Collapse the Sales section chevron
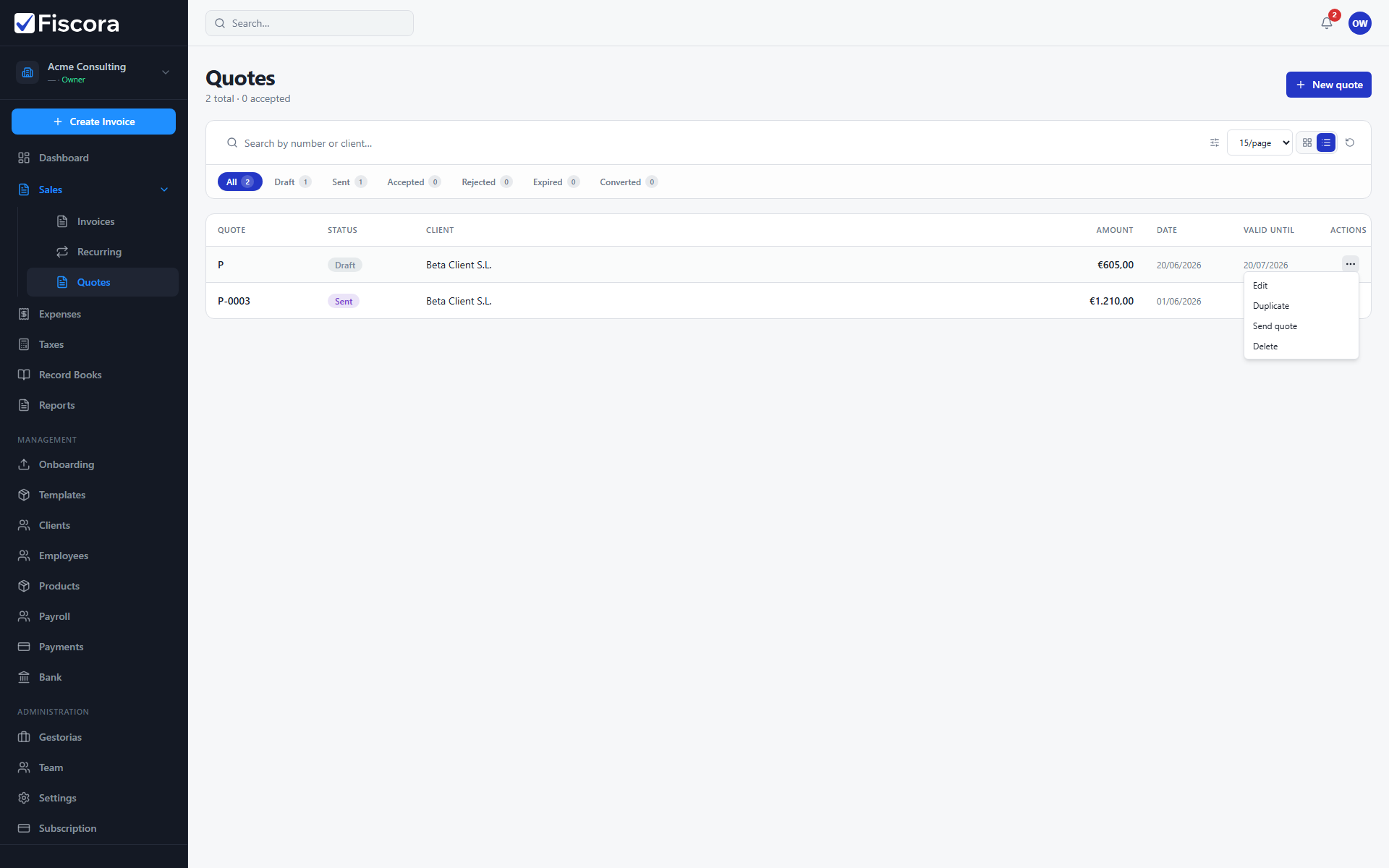The image size is (1389, 868). tap(164, 190)
